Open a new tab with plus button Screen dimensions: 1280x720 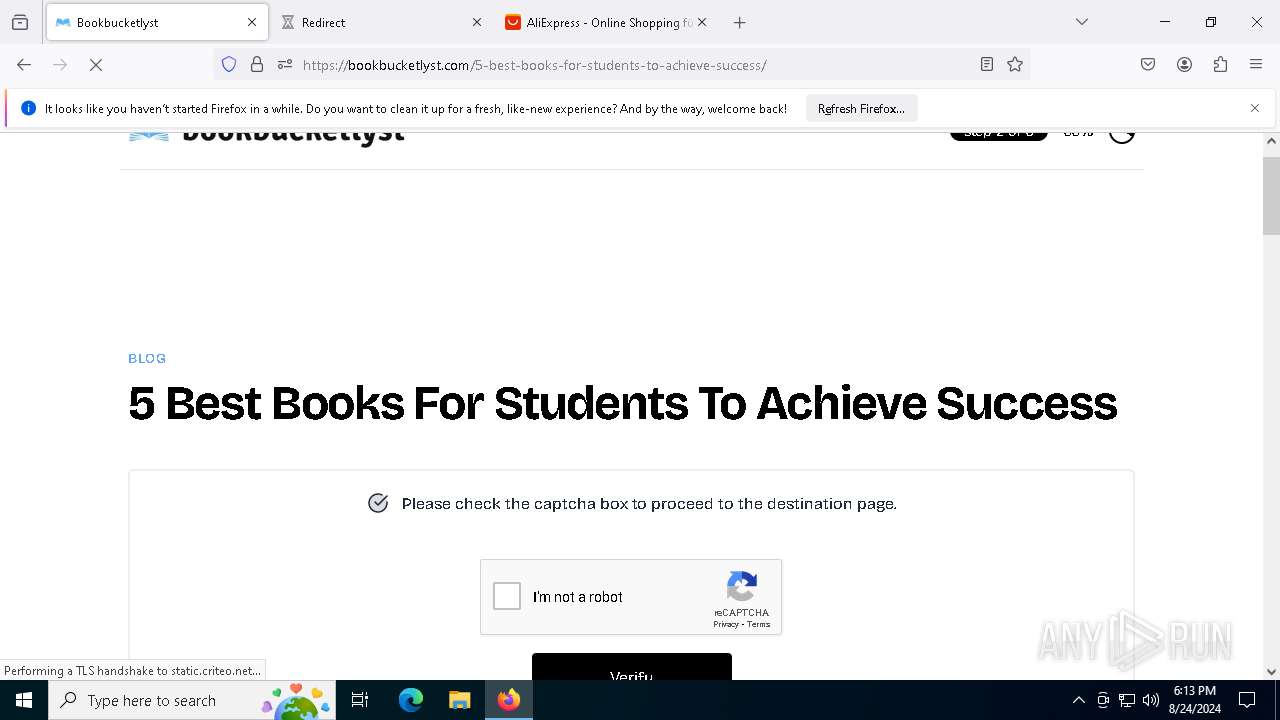point(739,22)
